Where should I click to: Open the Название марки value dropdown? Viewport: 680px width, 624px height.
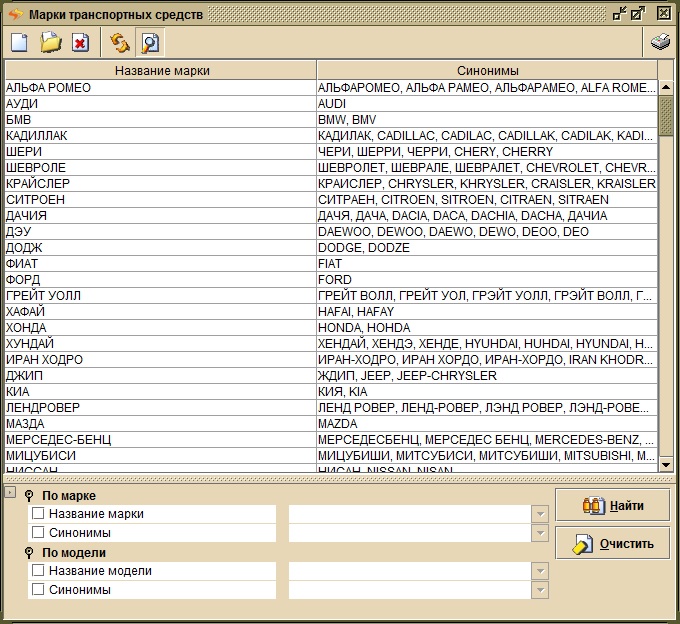[540, 514]
